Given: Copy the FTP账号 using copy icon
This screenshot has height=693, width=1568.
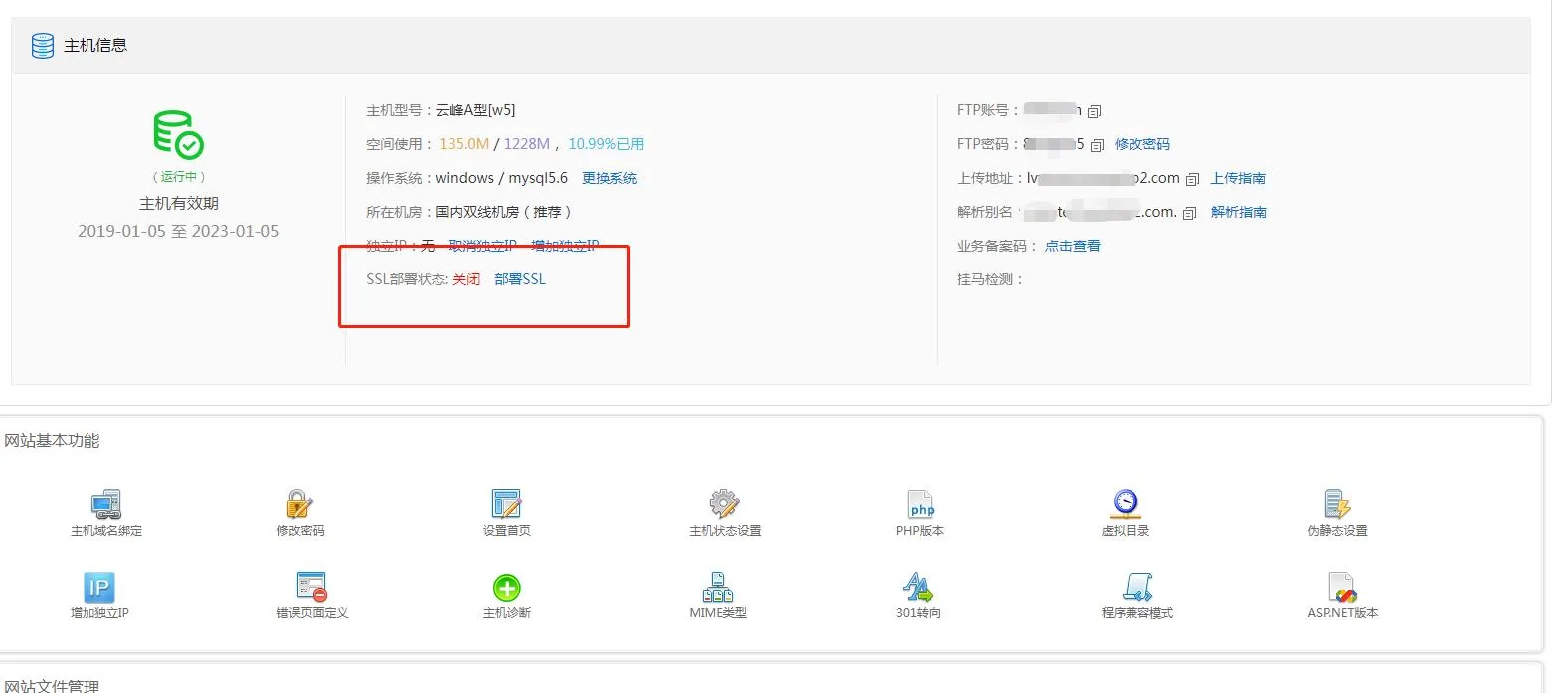Looking at the screenshot, I should [1095, 111].
